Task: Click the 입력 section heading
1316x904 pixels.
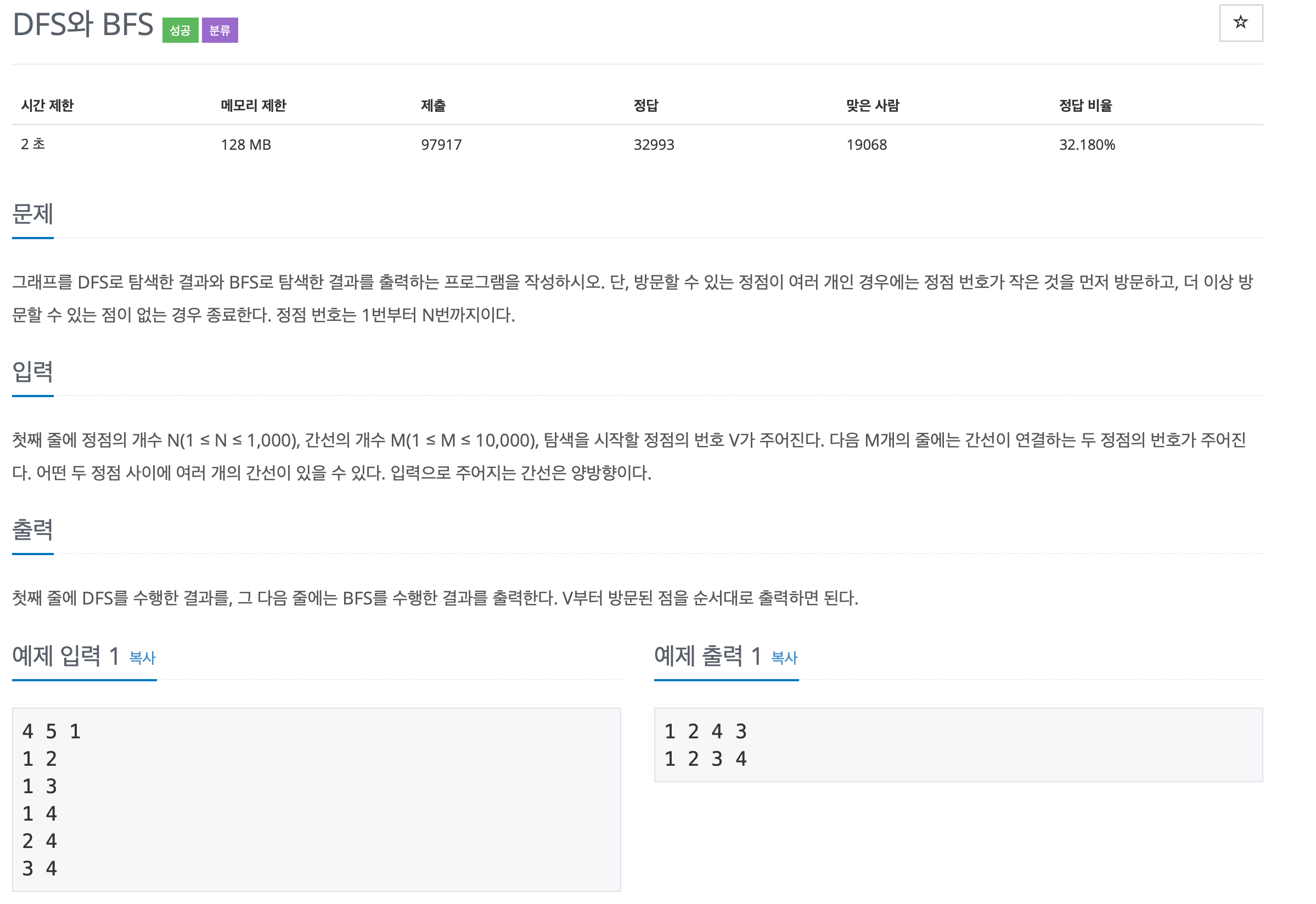Action: [x=32, y=371]
